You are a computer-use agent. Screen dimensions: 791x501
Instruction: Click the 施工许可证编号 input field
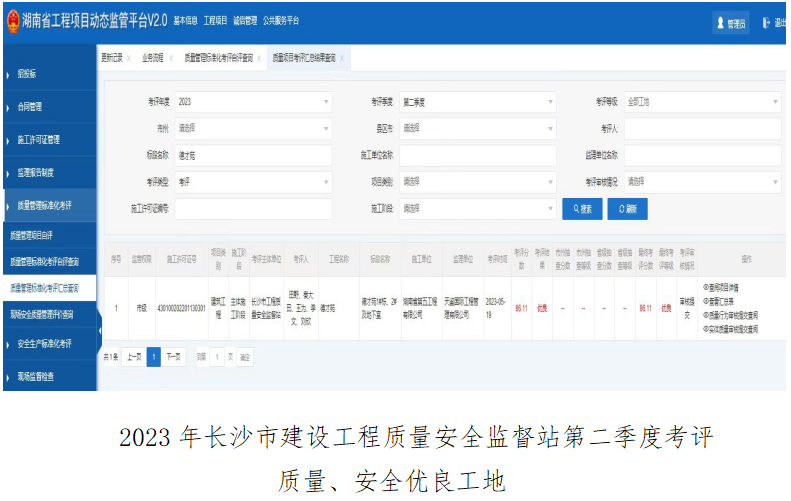pos(253,209)
